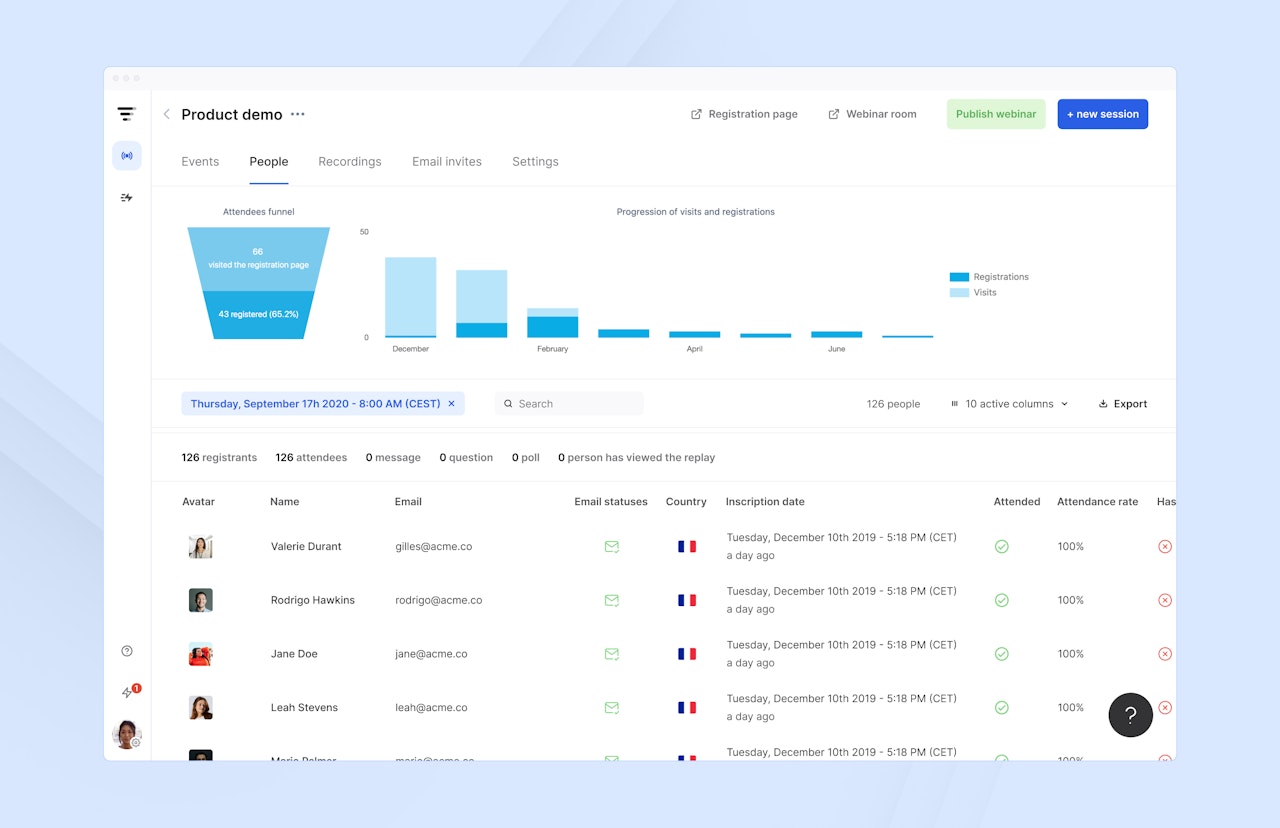Open notifications with the red badge icon

coord(128,690)
